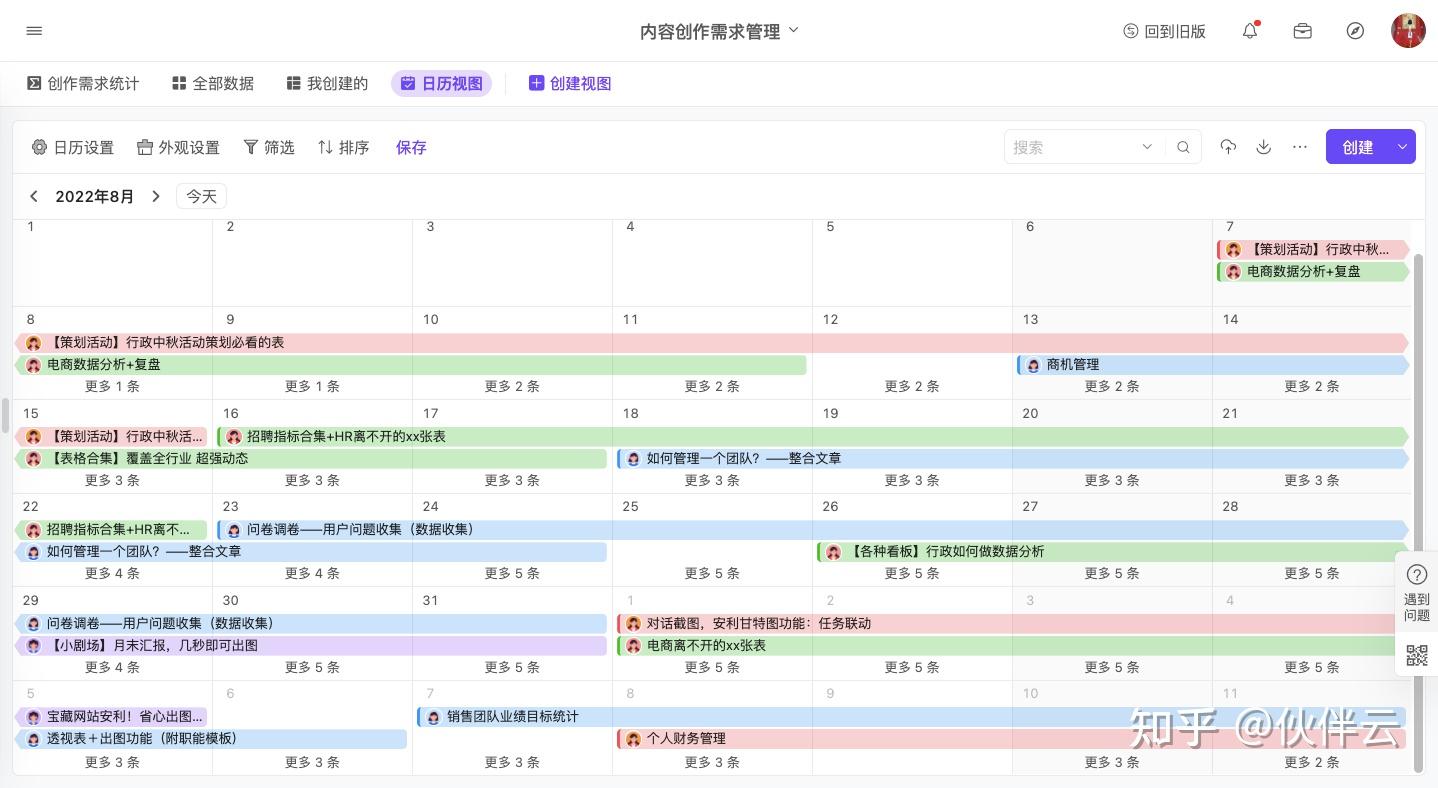Open 日历设置 calendar settings
This screenshot has height=788, width=1438.
click(x=73, y=147)
